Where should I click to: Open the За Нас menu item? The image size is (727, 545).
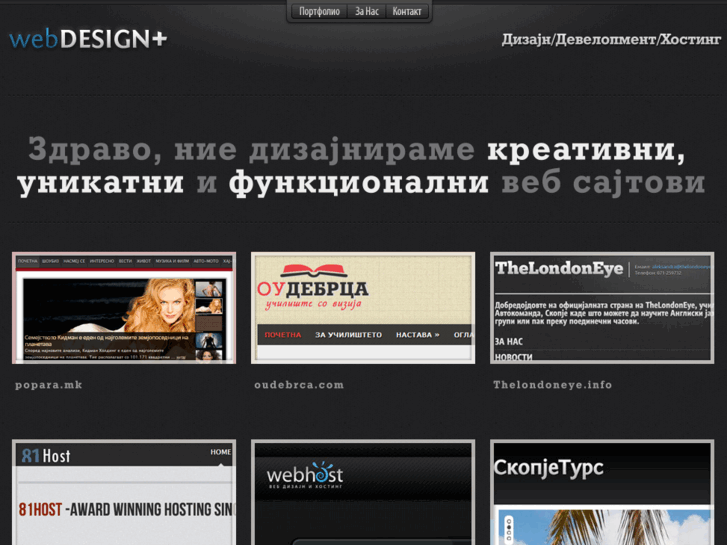367,11
